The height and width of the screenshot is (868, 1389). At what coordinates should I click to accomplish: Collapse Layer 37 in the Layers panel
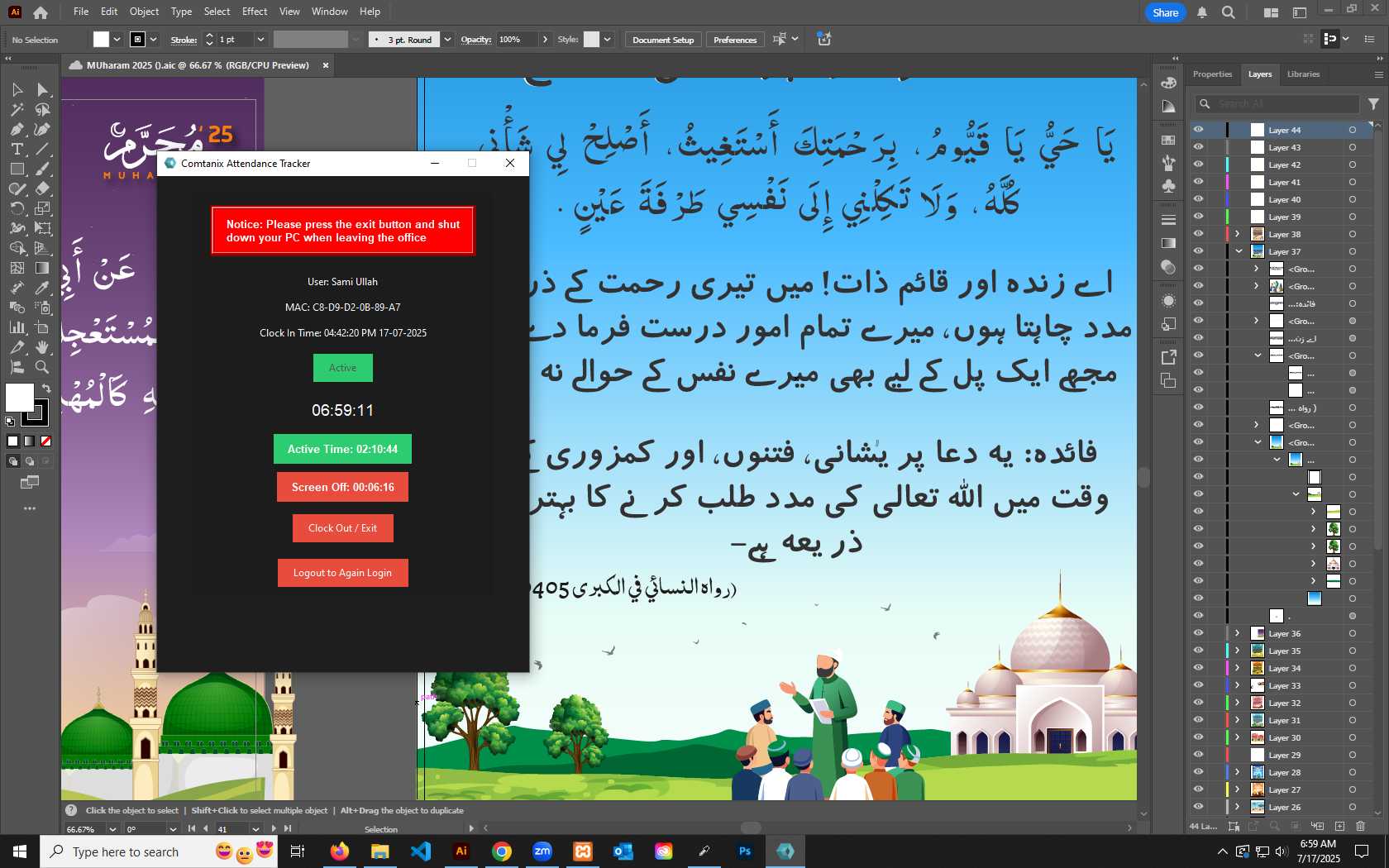pyautogui.click(x=1239, y=251)
